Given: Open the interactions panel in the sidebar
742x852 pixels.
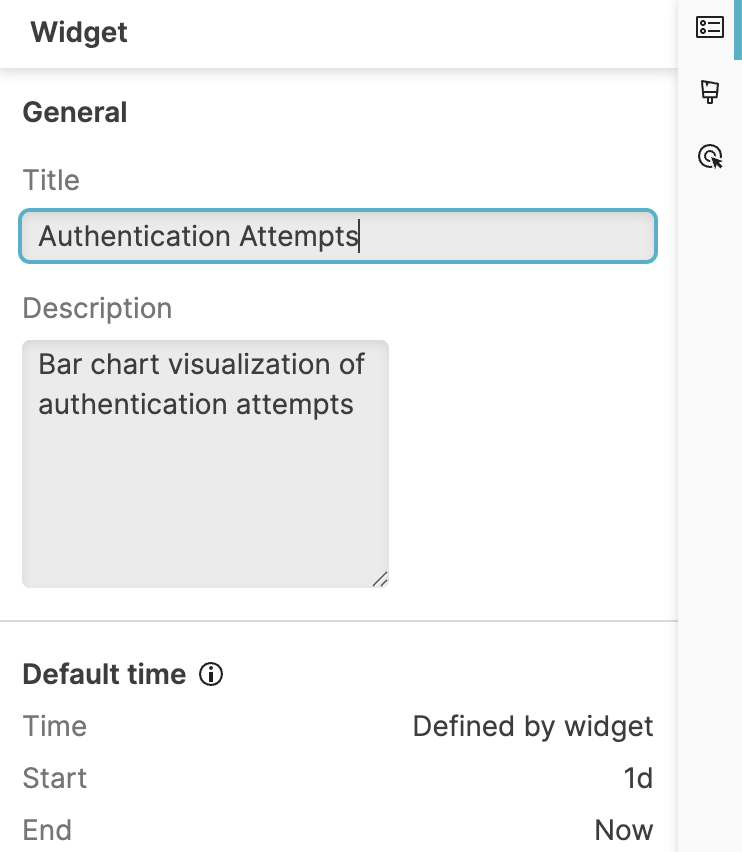Looking at the screenshot, I should 710,157.
